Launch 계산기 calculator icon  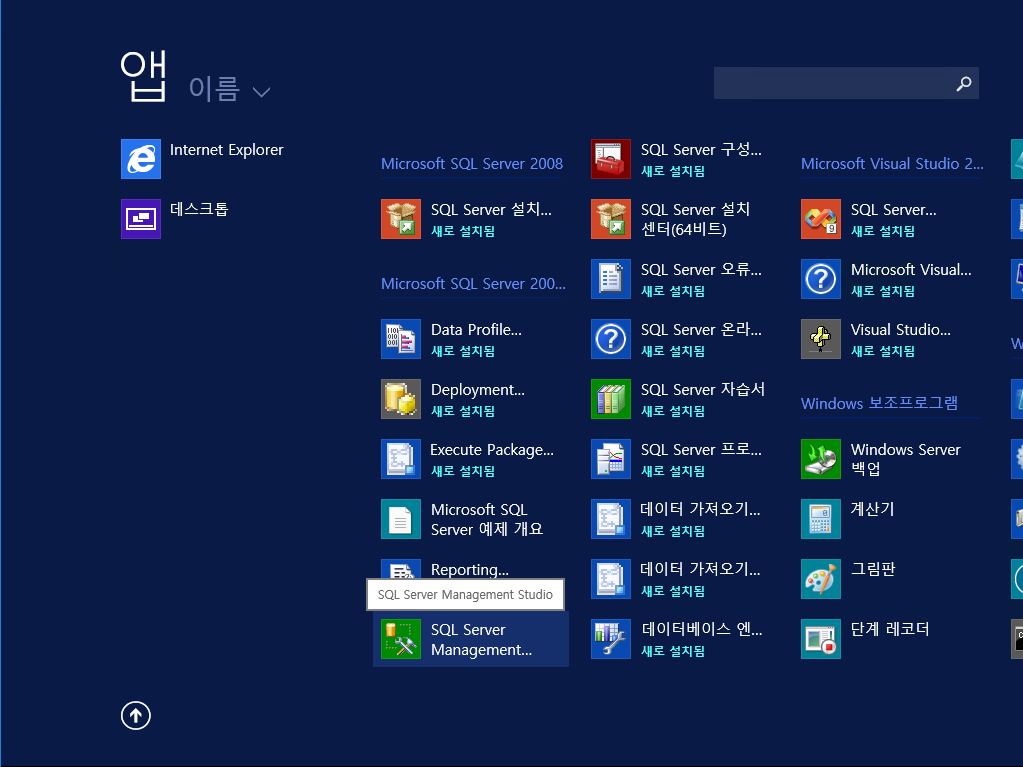tap(821, 519)
